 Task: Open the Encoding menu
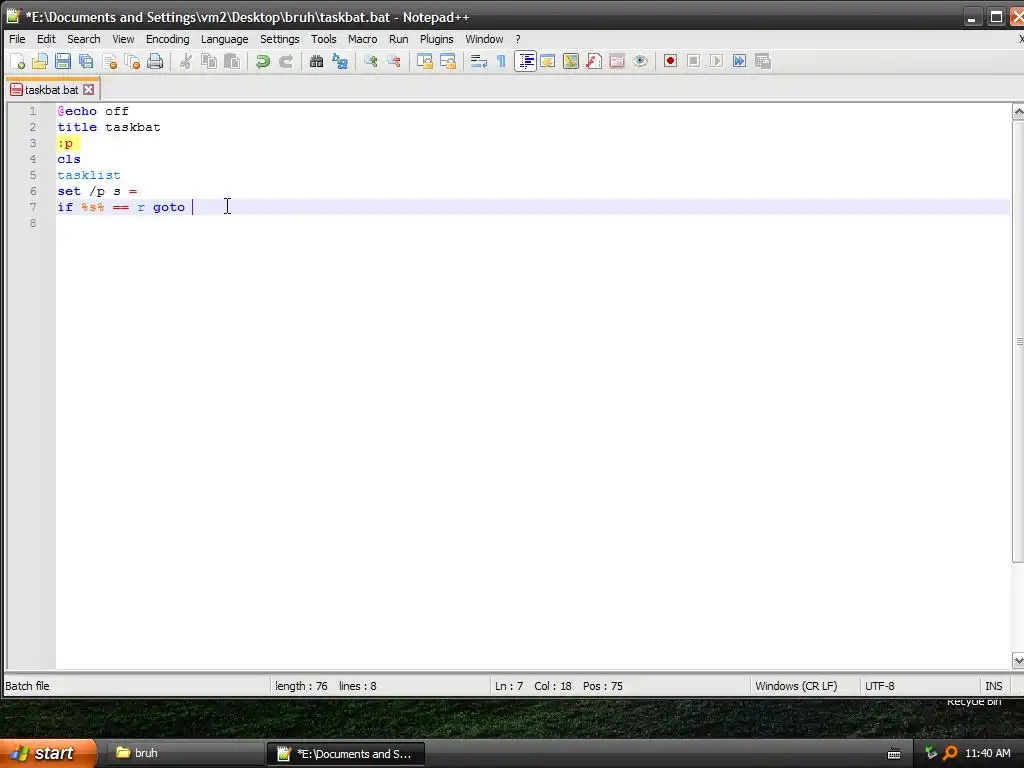167,39
